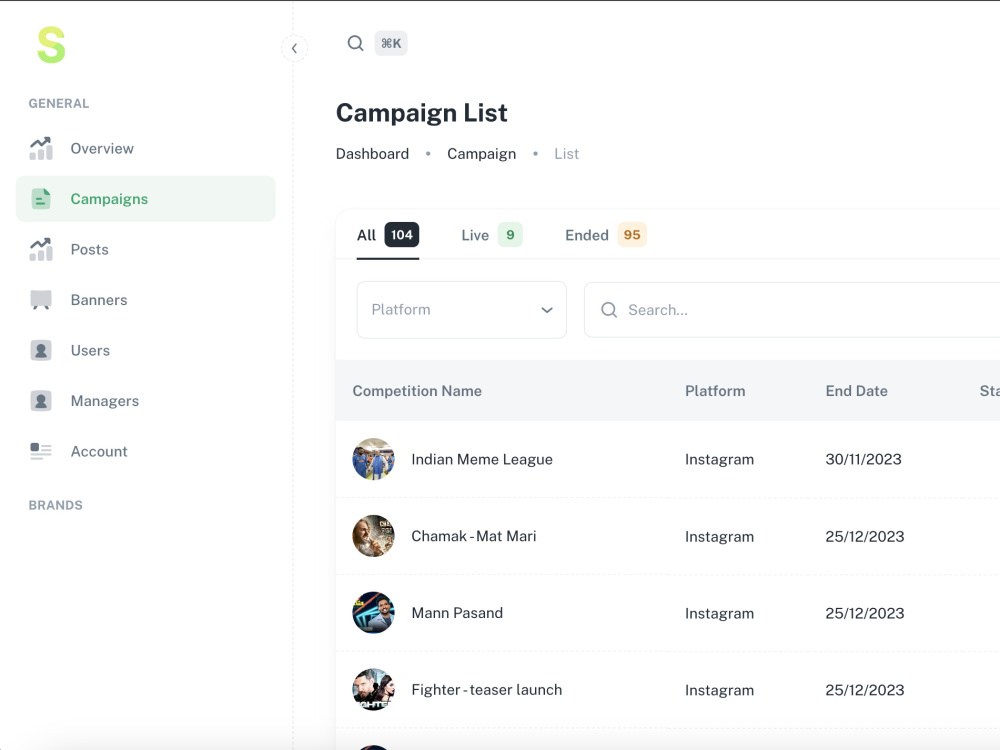Click the GENERAL section label
Viewport: 1000px width, 750px height.
59,103
